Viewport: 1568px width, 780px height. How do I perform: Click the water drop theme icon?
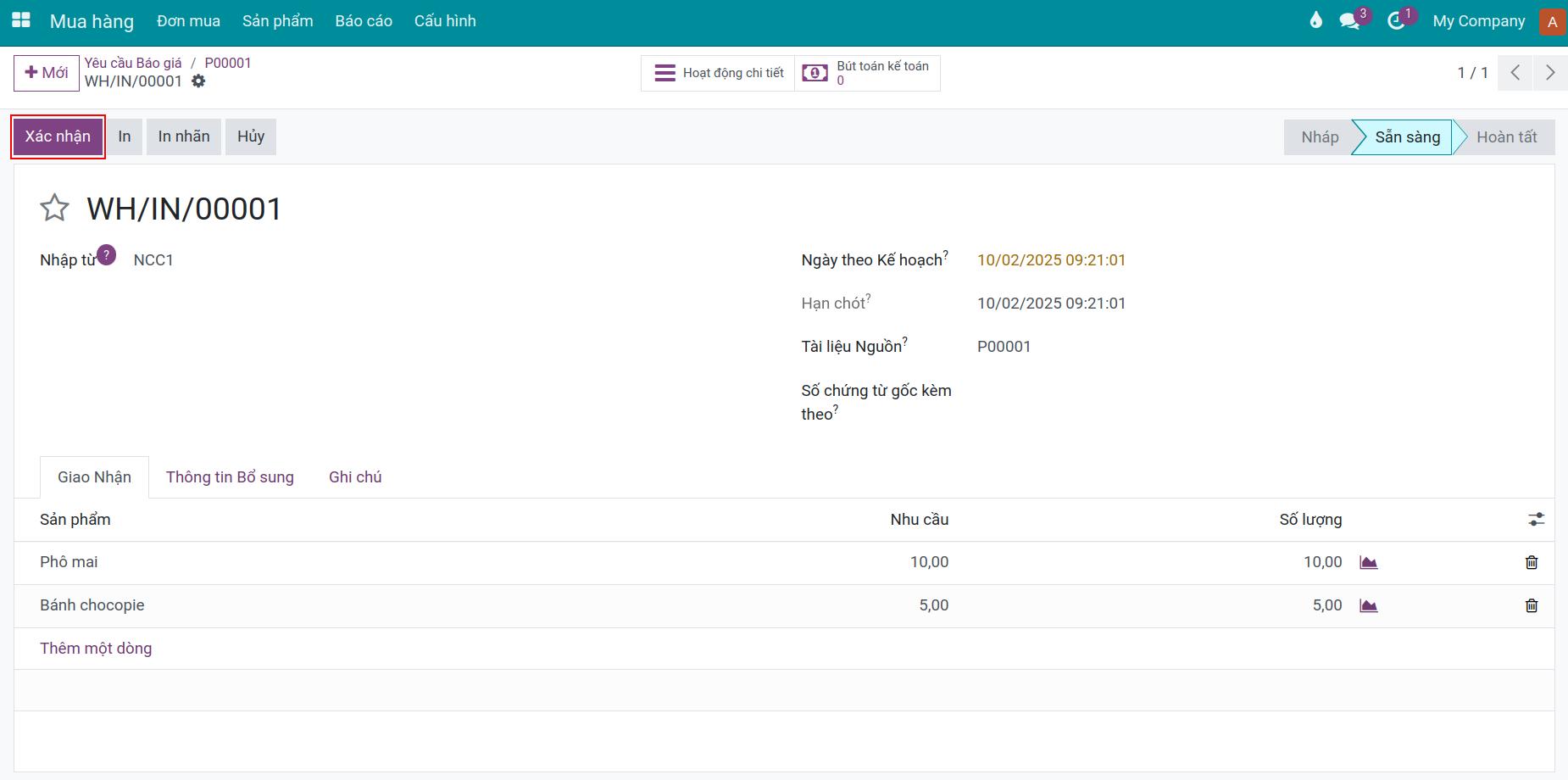1315,20
